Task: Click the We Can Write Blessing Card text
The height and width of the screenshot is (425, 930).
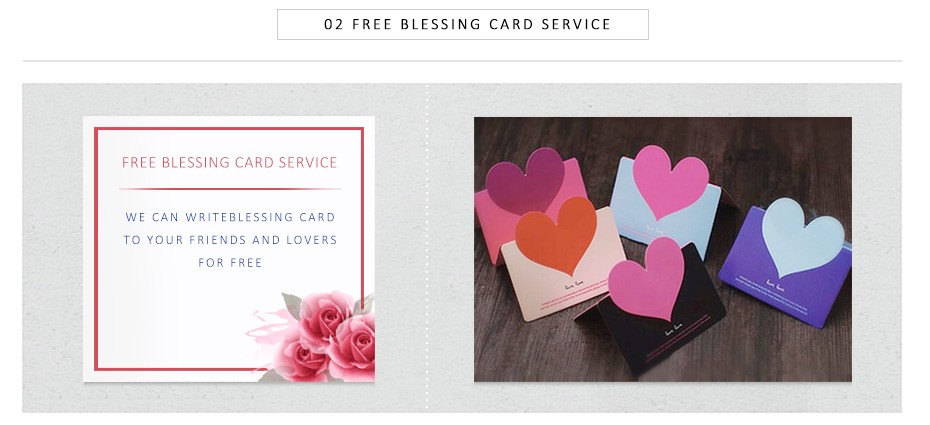Action: coord(230,217)
